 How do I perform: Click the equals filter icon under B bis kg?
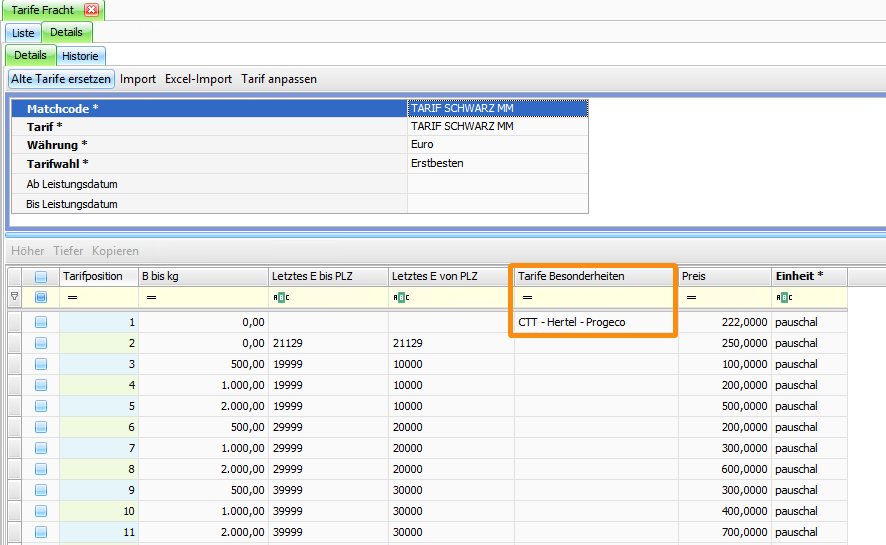(x=152, y=297)
